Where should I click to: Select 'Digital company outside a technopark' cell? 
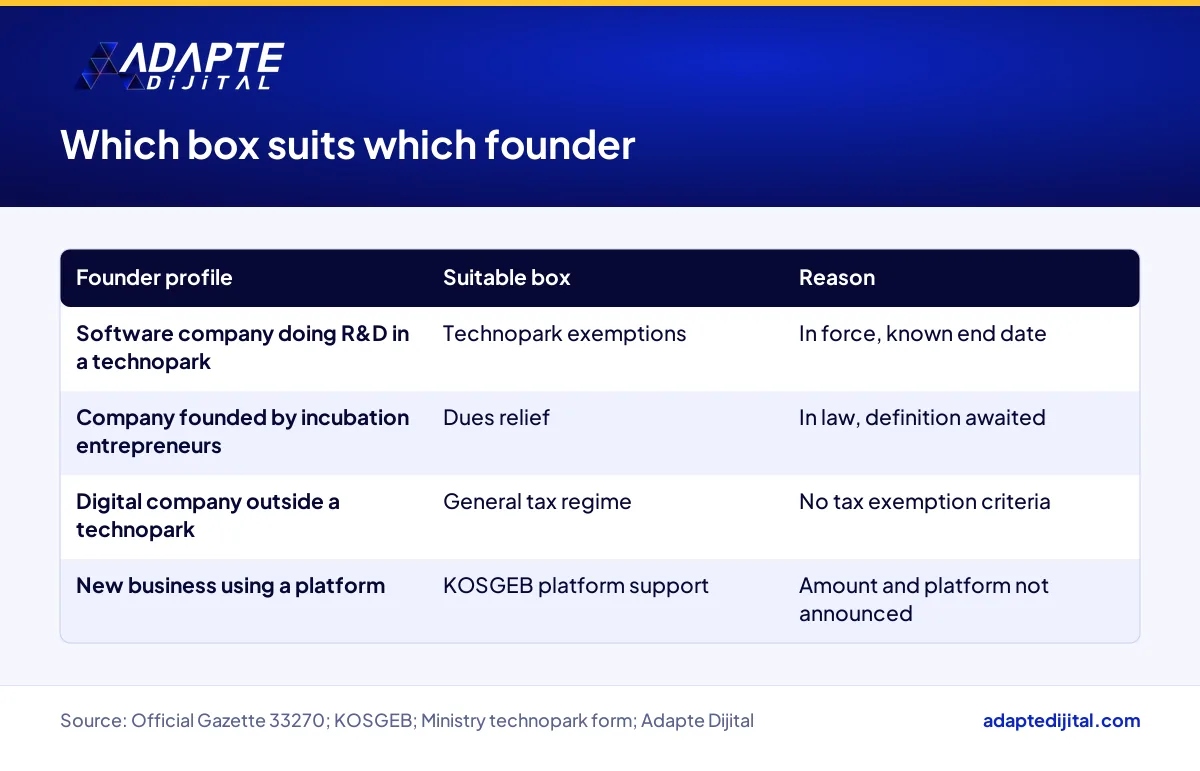coord(208,516)
